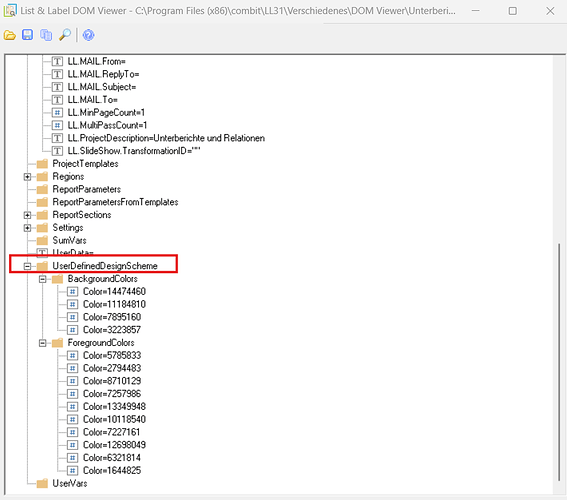567x500 pixels.
Task: Open search with the magnifier icon
Action: point(65,35)
